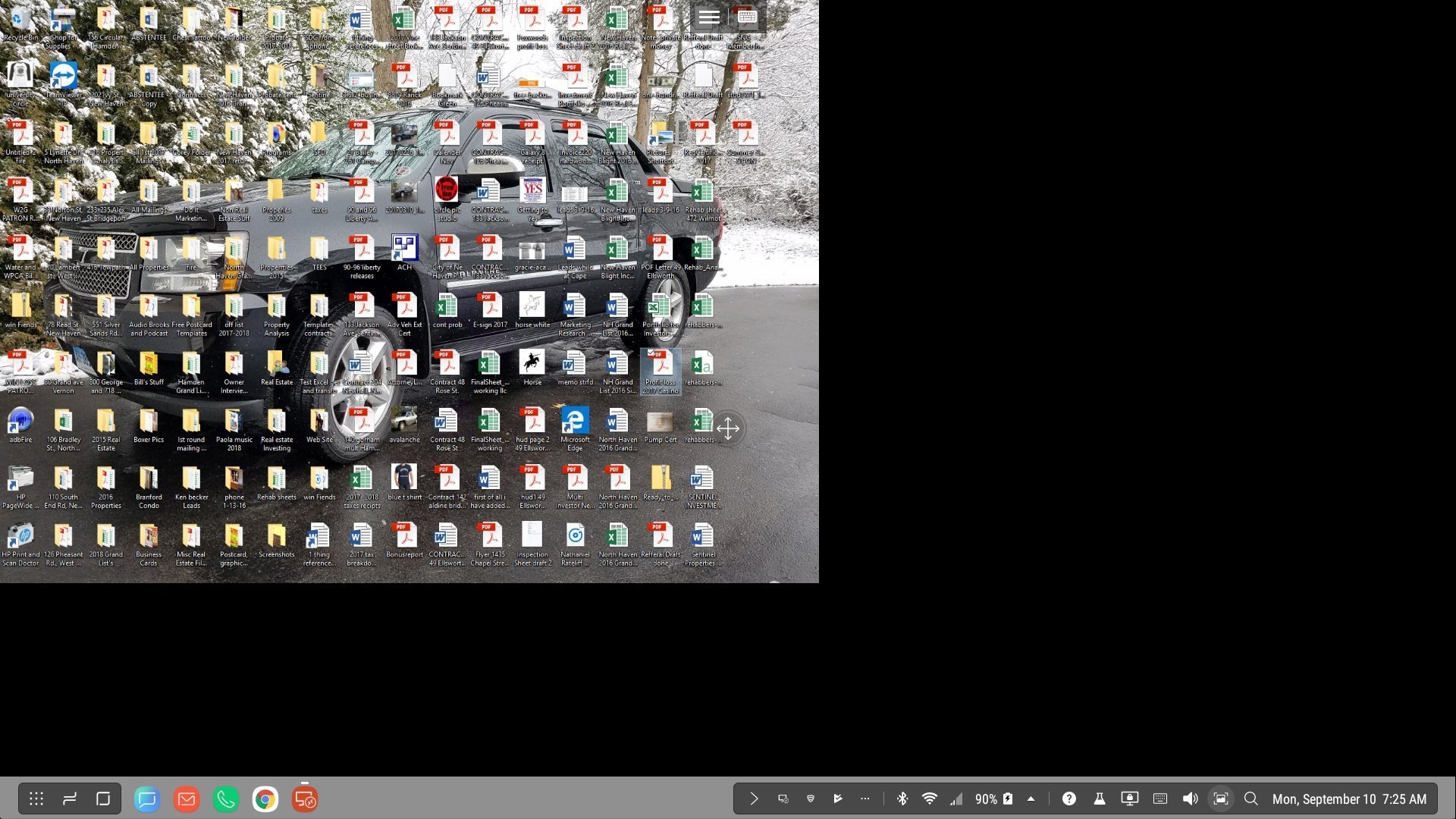Click the move pan-control handle
Screen dimensions: 1456x819
728,428
